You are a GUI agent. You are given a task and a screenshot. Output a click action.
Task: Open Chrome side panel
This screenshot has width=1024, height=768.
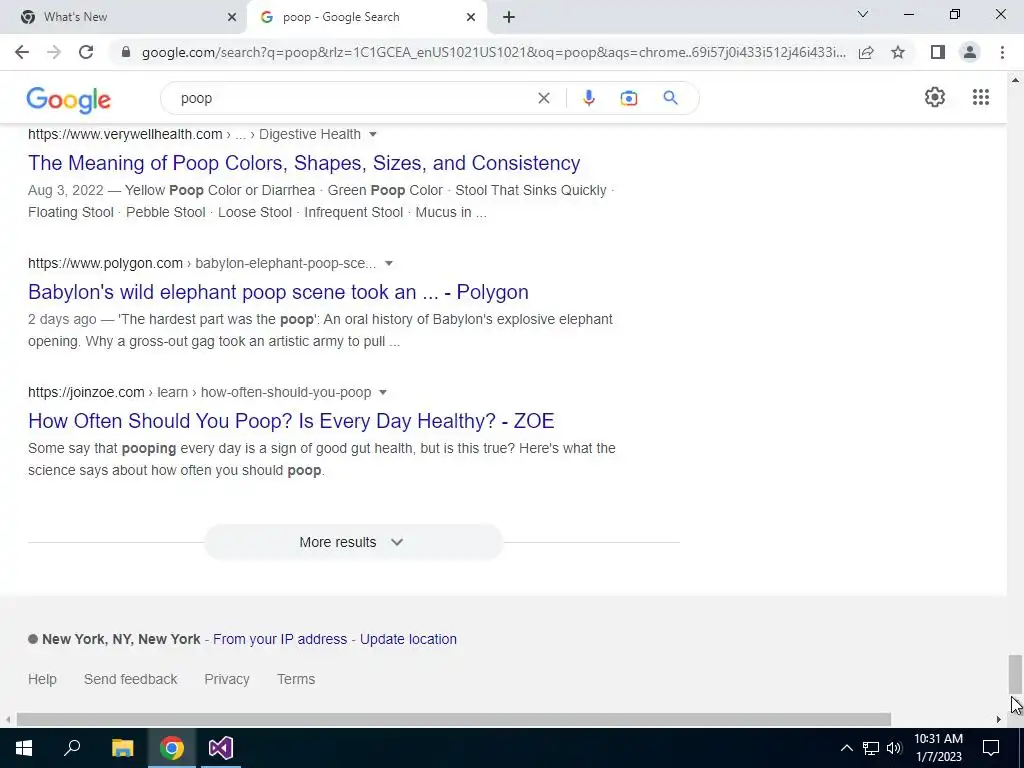[x=938, y=52]
